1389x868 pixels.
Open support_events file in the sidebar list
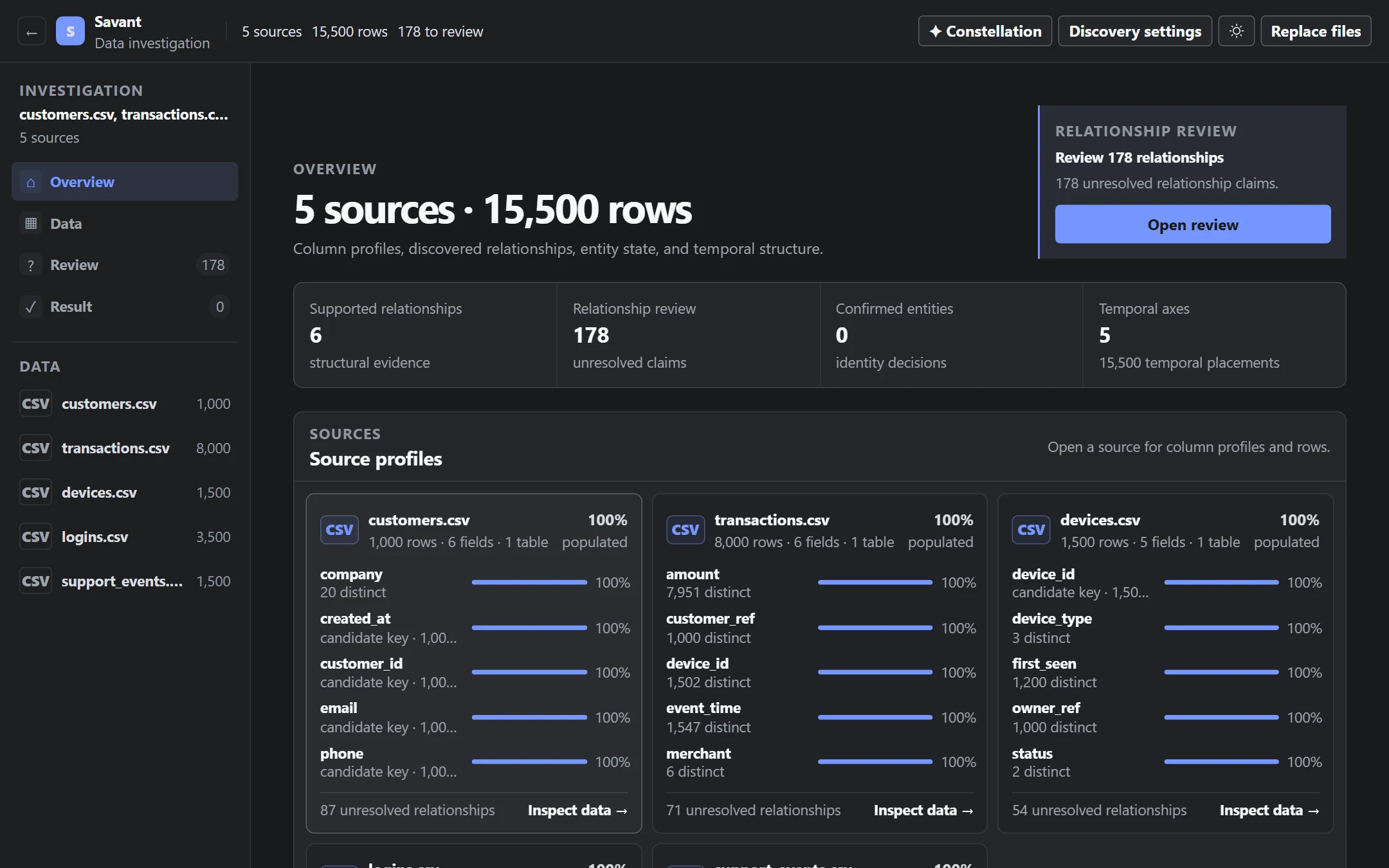(x=125, y=581)
